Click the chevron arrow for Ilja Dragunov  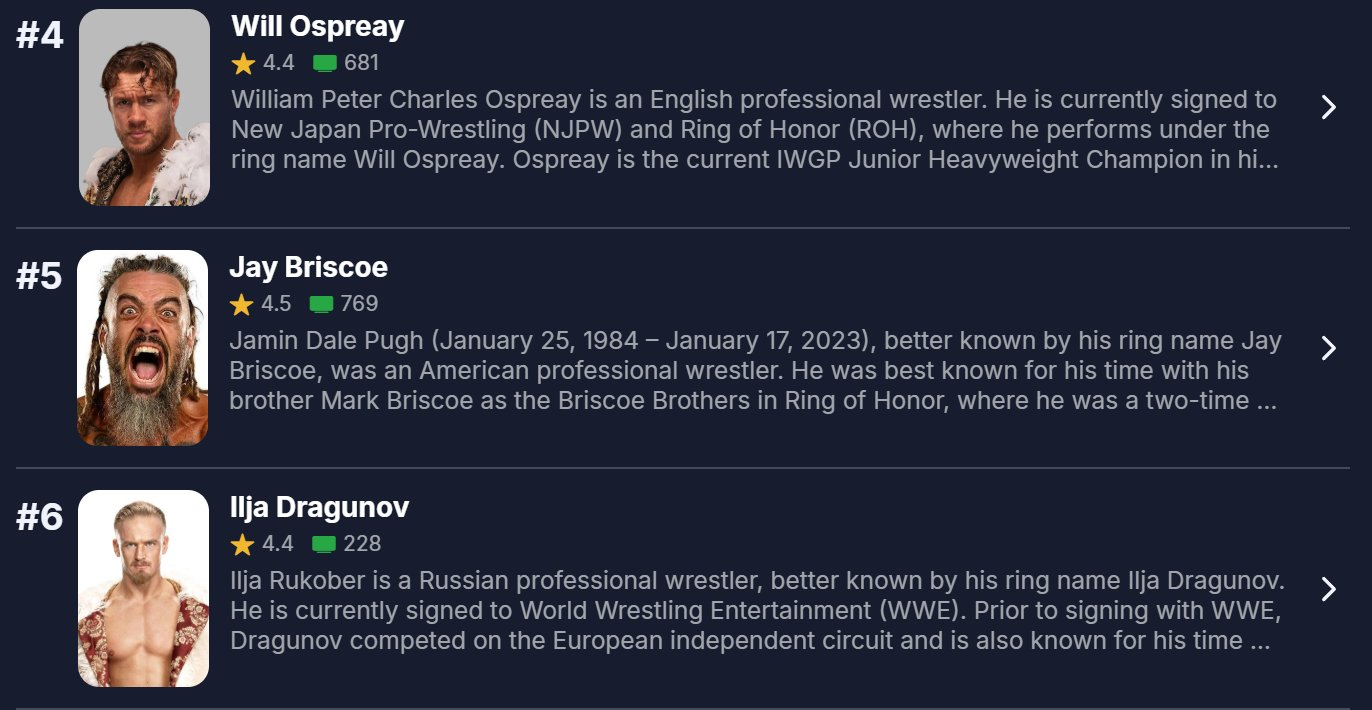[x=1328, y=589]
